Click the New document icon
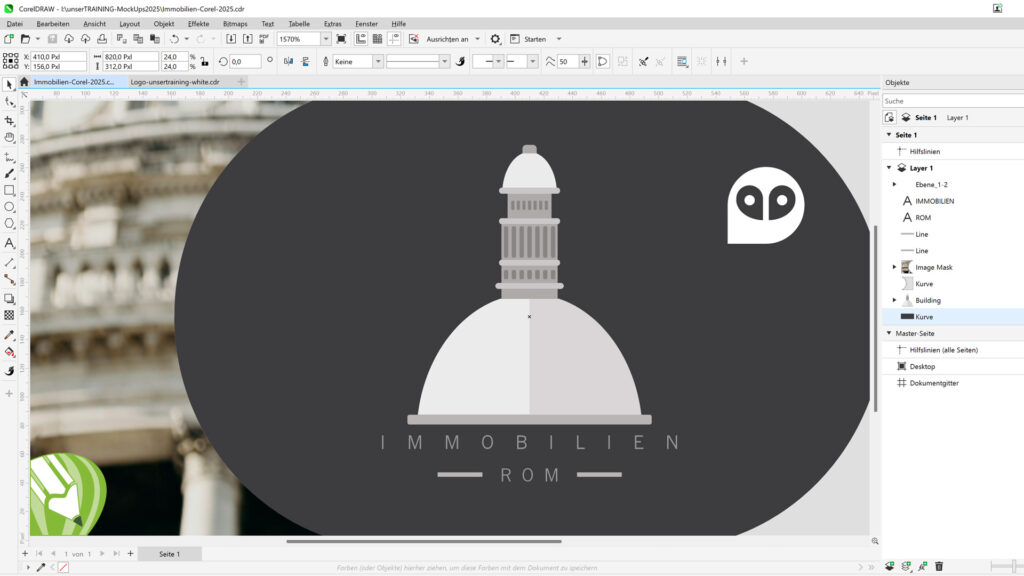Screen dimensions: 1024x576 (x=8, y=39)
